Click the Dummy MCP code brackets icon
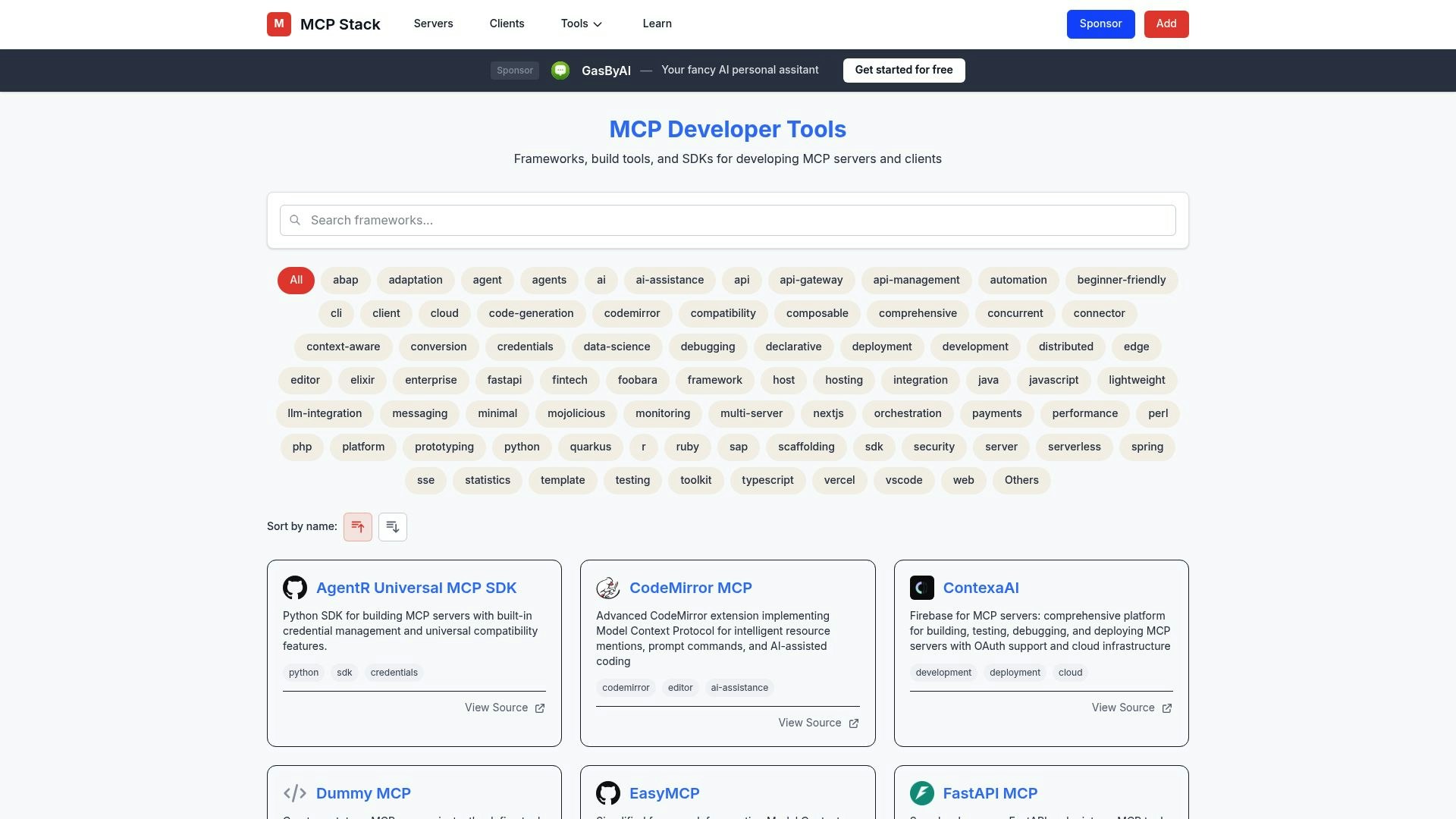Viewport: 1456px width, 819px height. (295, 793)
